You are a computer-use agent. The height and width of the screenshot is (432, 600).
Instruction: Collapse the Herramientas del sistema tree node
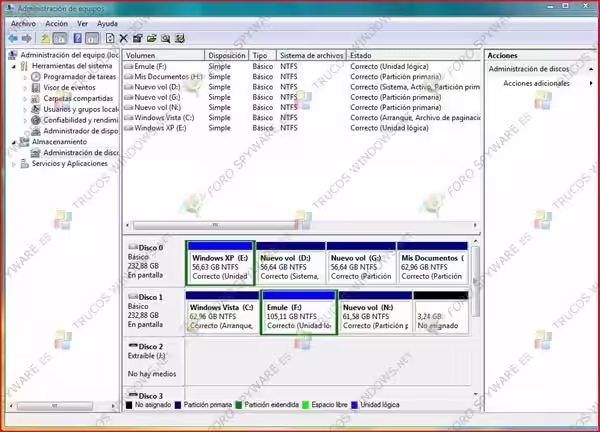[14, 66]
